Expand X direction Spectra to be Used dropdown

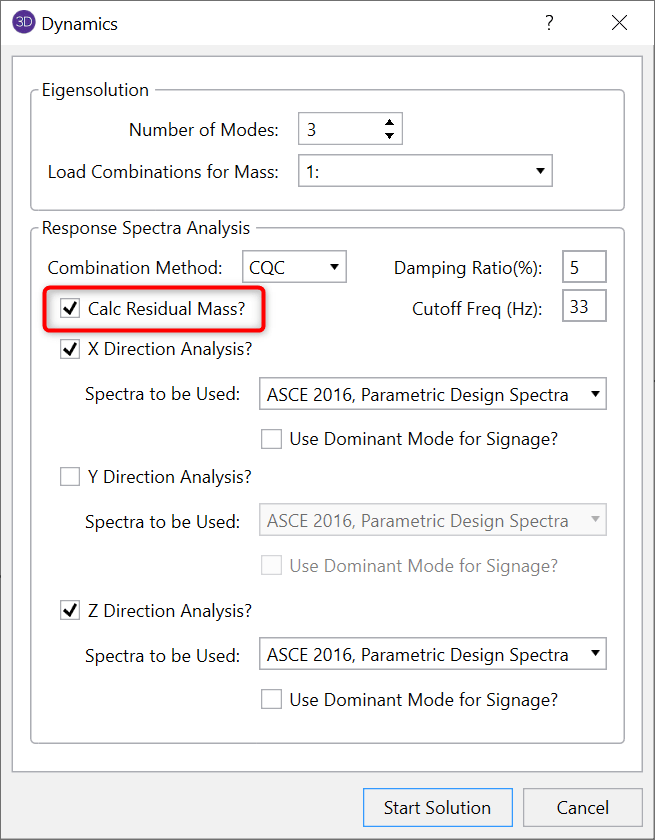432,394
